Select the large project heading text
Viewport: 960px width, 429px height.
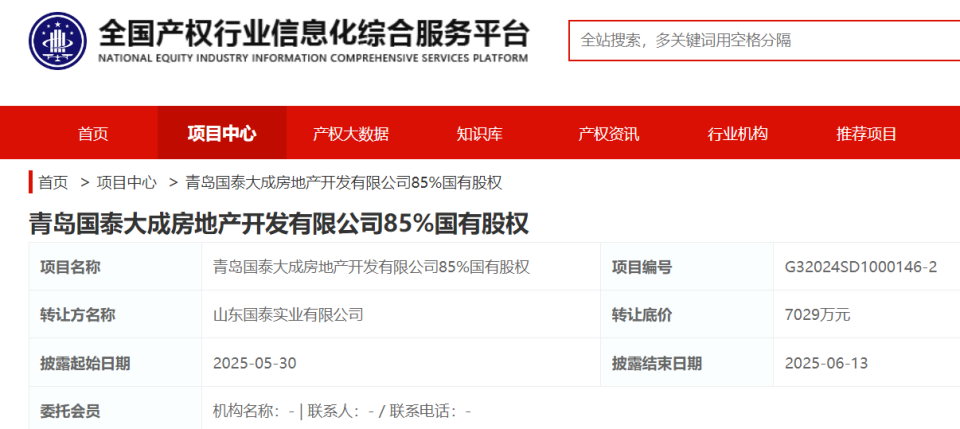[x=279, y=224]
